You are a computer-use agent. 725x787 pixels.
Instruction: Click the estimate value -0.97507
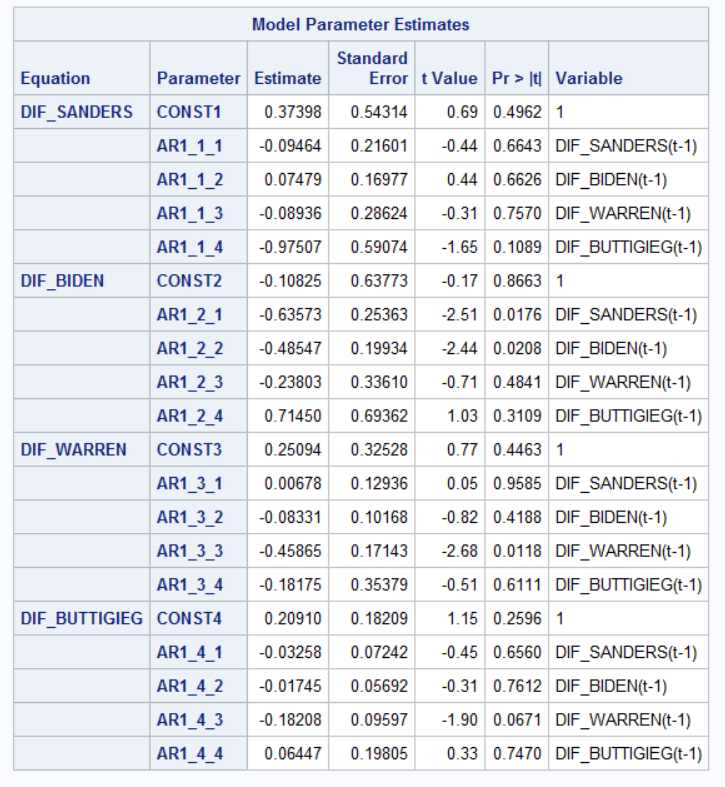[x=290, y=247]
